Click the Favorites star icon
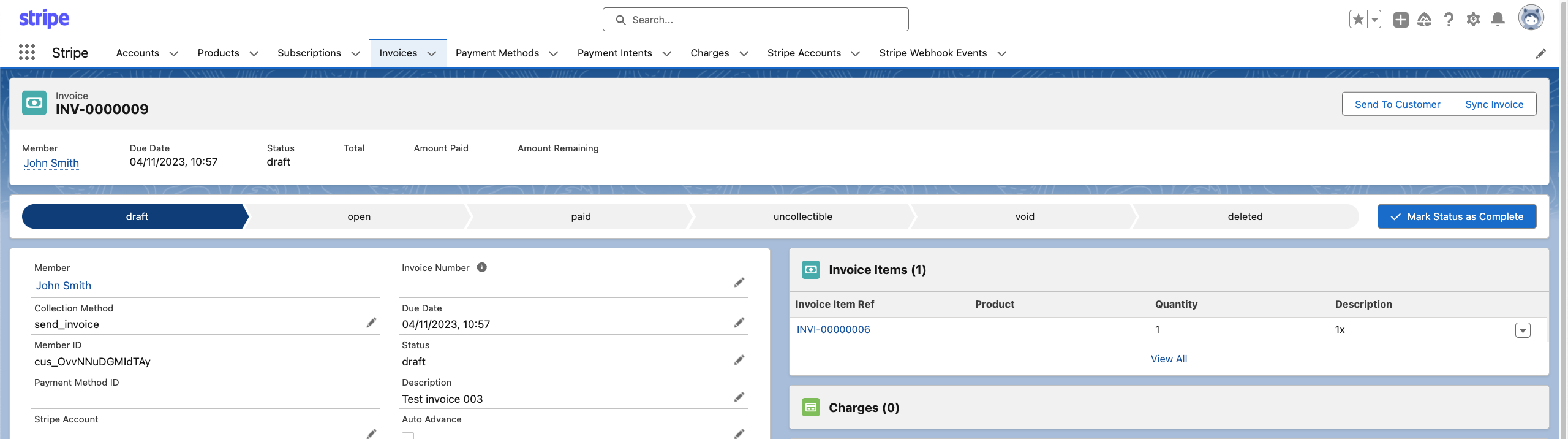This screenshot has width=1568, height=439. 1358,20
